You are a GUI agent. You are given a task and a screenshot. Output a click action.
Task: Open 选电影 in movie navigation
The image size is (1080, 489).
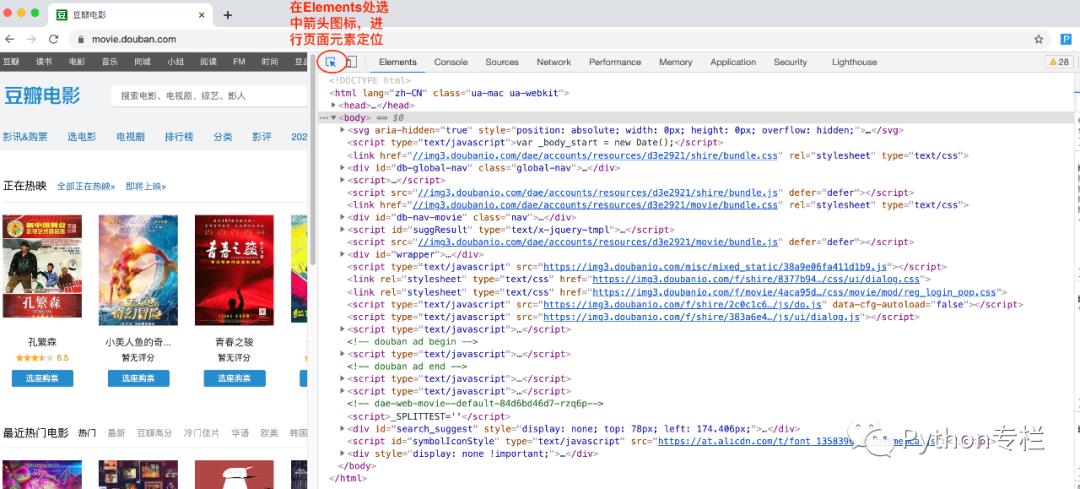(81, 137)
